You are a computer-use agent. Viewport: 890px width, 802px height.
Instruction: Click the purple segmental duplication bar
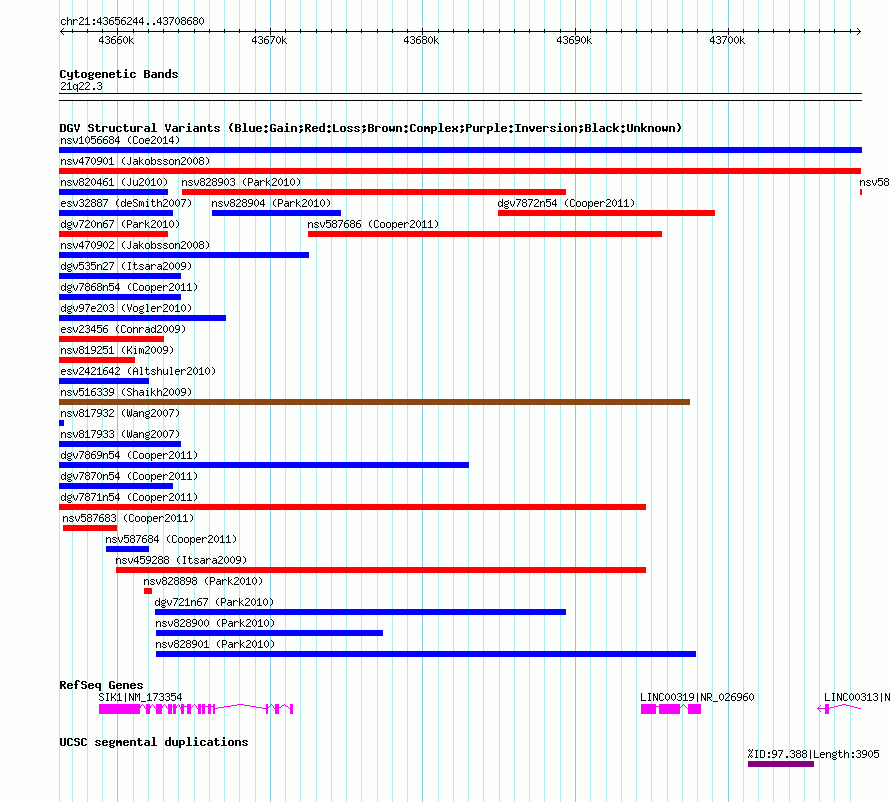point(781,765)
